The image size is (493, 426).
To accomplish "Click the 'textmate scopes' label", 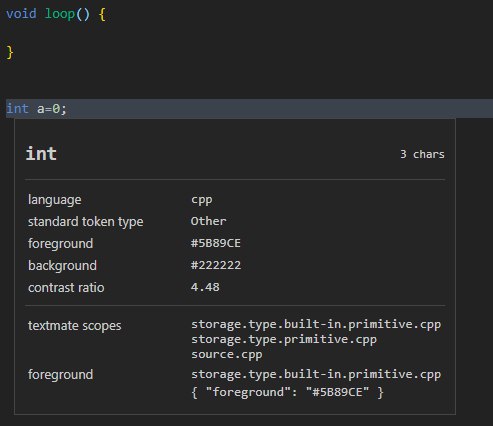I will click(x=75, y=326).
